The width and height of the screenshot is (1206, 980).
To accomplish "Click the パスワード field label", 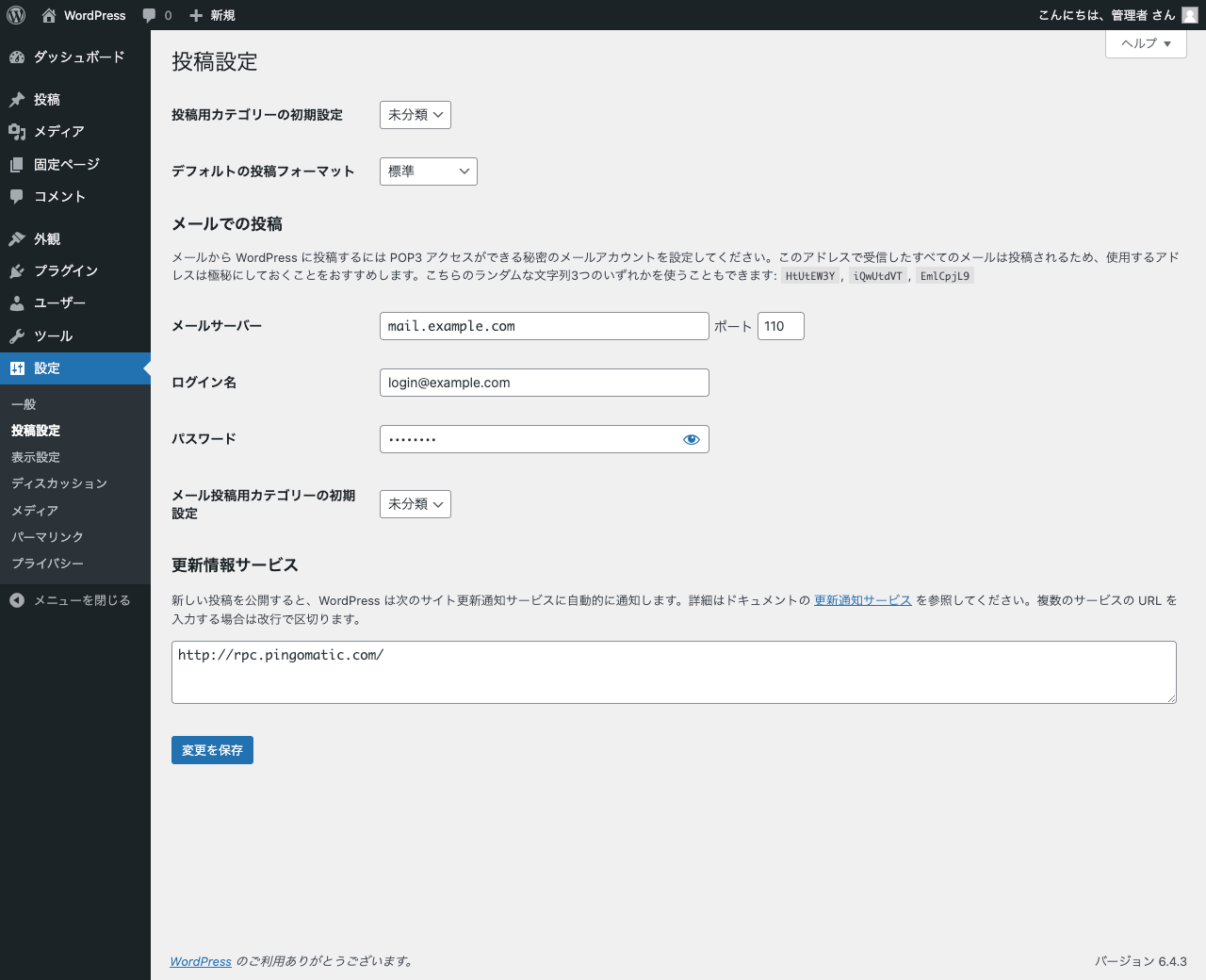I will tap(204, 439).
